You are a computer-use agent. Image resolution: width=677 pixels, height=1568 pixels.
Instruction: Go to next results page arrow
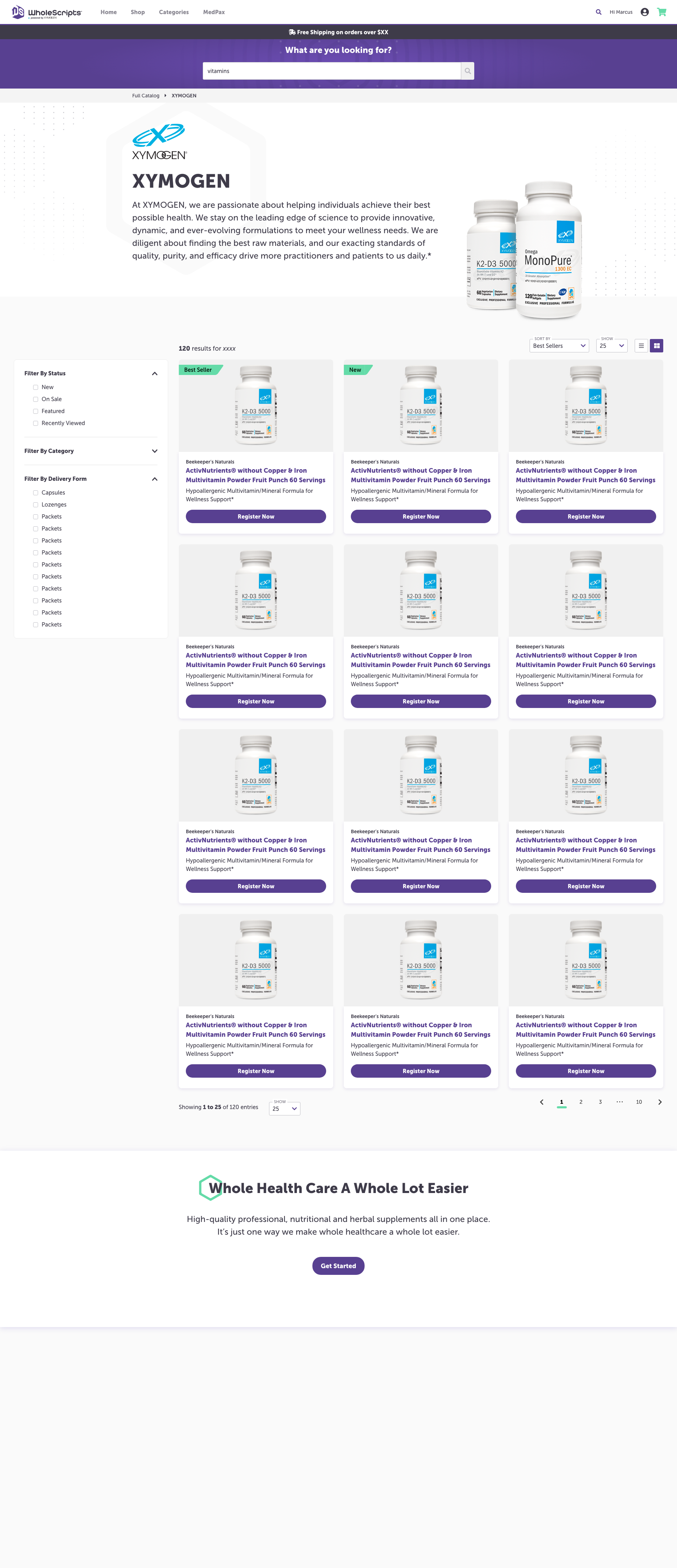tap(660, 1102)
